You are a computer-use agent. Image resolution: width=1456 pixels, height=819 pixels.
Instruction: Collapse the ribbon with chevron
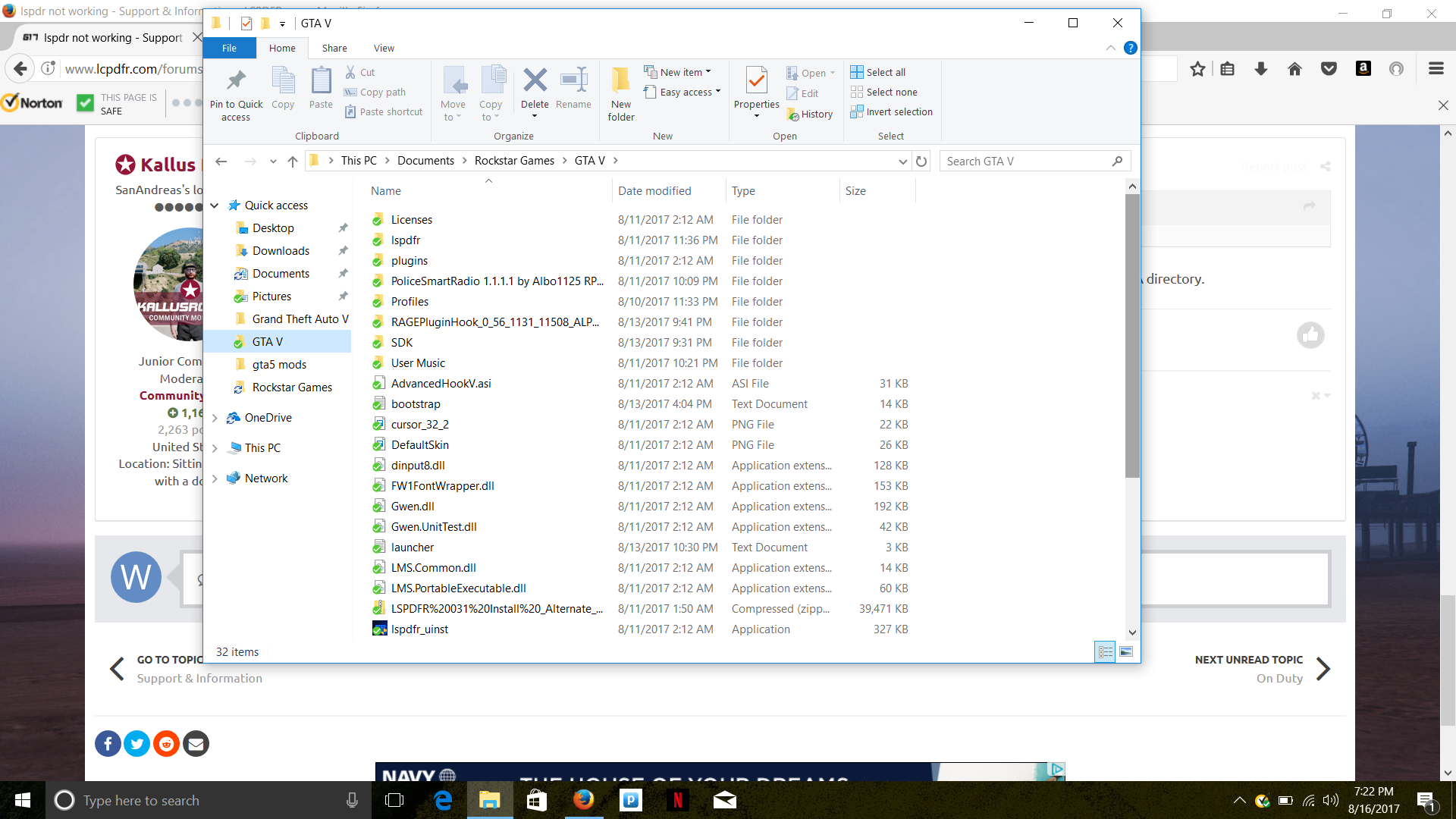point(1110,48)
